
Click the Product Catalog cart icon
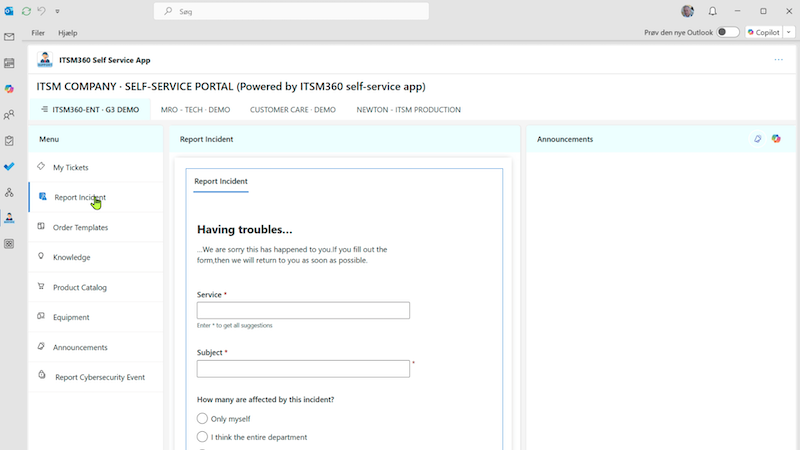pos(41,286)
